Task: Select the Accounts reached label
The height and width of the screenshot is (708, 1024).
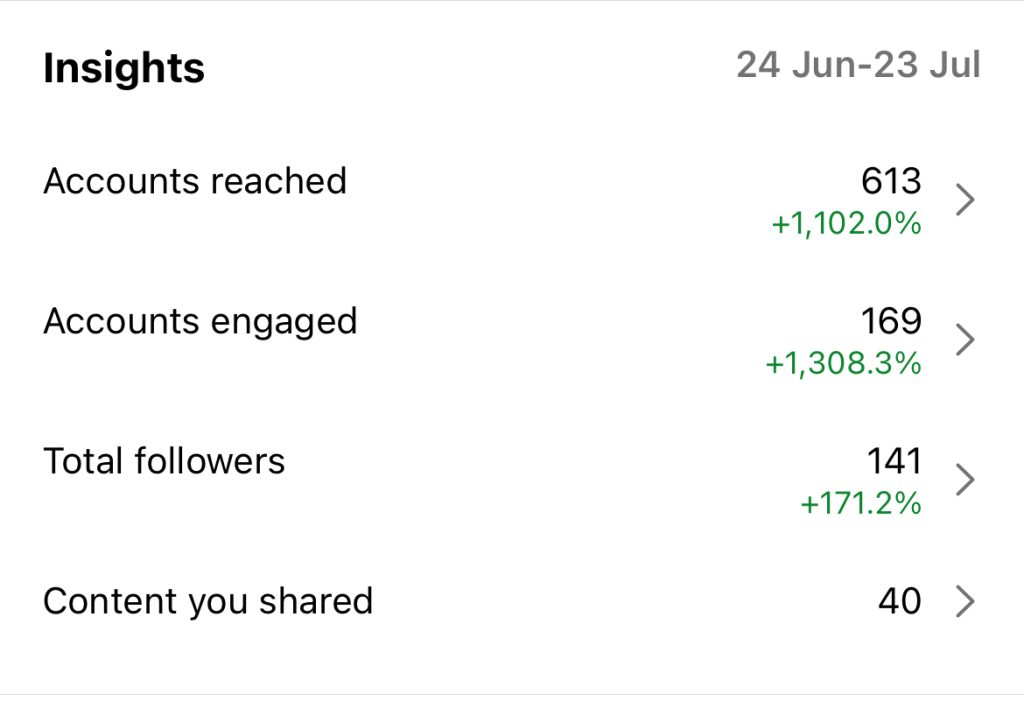Action: 195,181
